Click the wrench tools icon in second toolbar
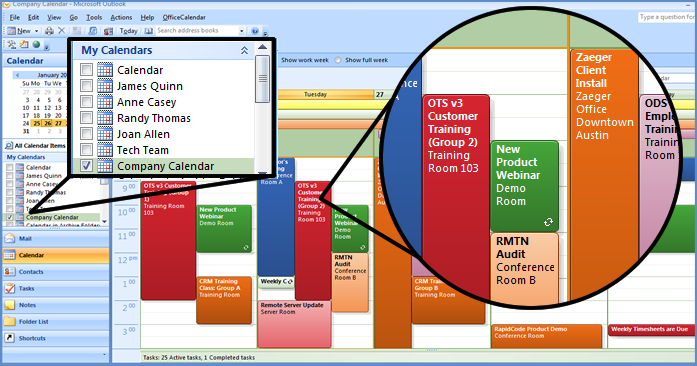This screenshot has height=366, width=697. tap(12, 44)
